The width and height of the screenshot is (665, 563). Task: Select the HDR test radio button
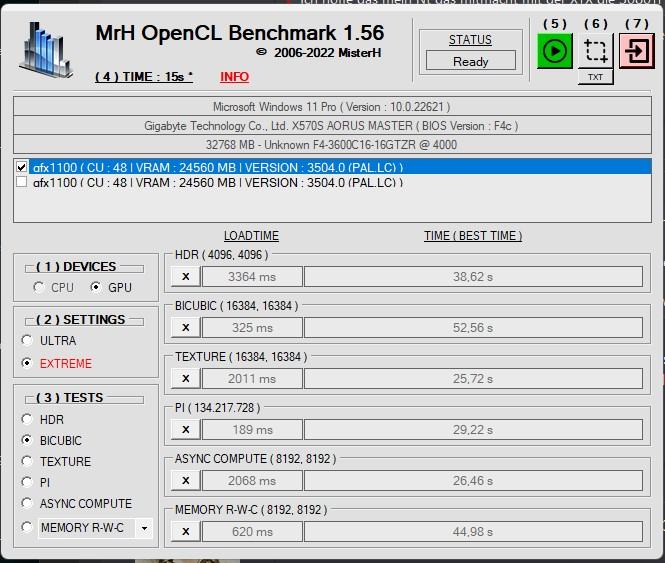tap(27, 419)
